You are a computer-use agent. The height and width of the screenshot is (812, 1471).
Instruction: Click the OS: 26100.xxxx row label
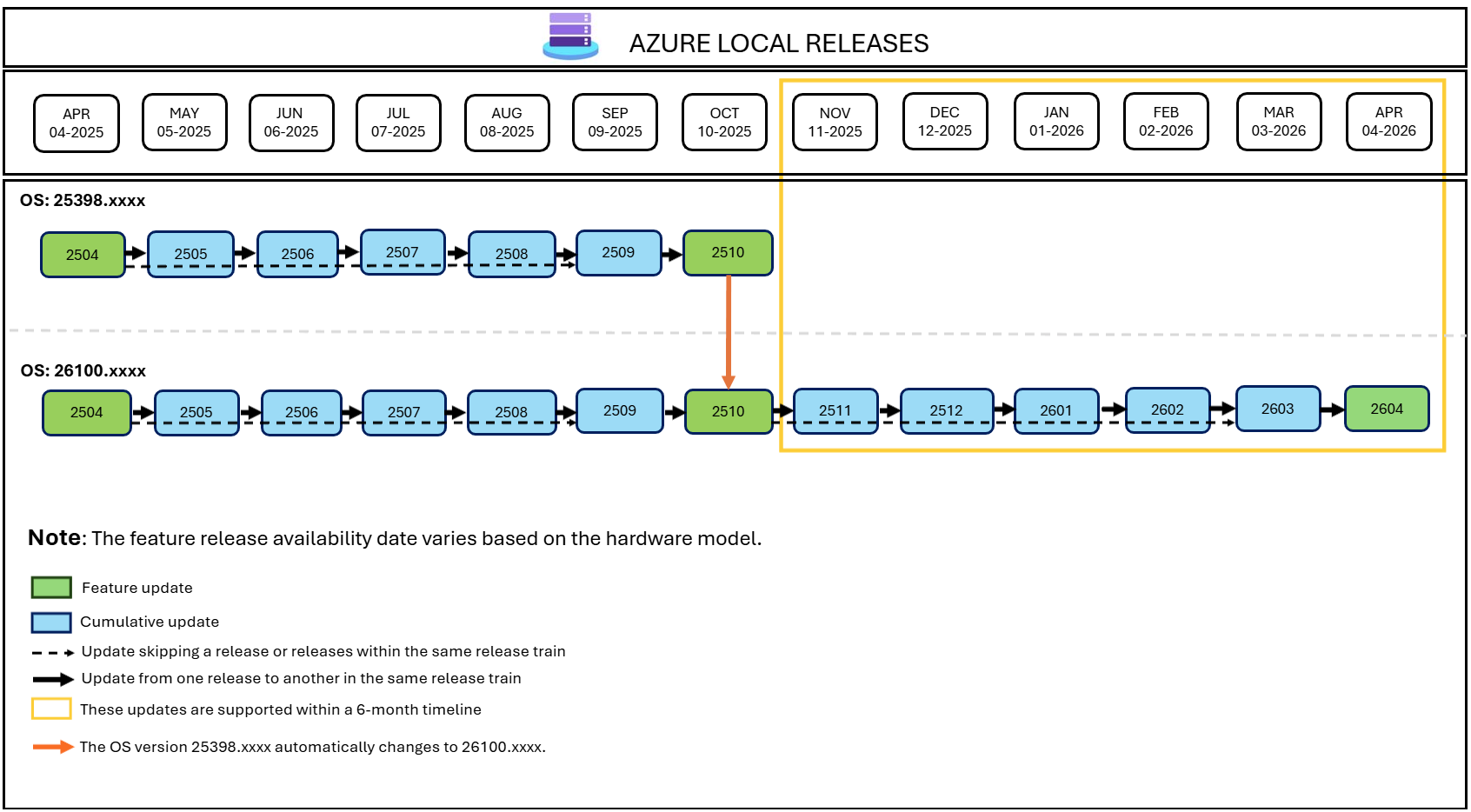tap(83, 371)
